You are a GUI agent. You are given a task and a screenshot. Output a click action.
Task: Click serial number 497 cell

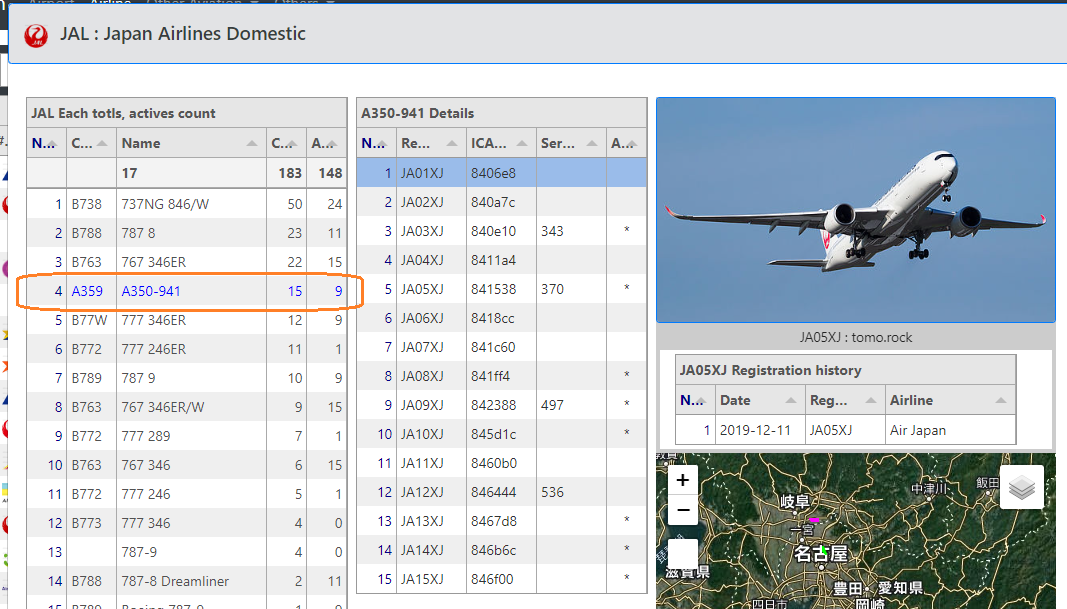point(571,405)
